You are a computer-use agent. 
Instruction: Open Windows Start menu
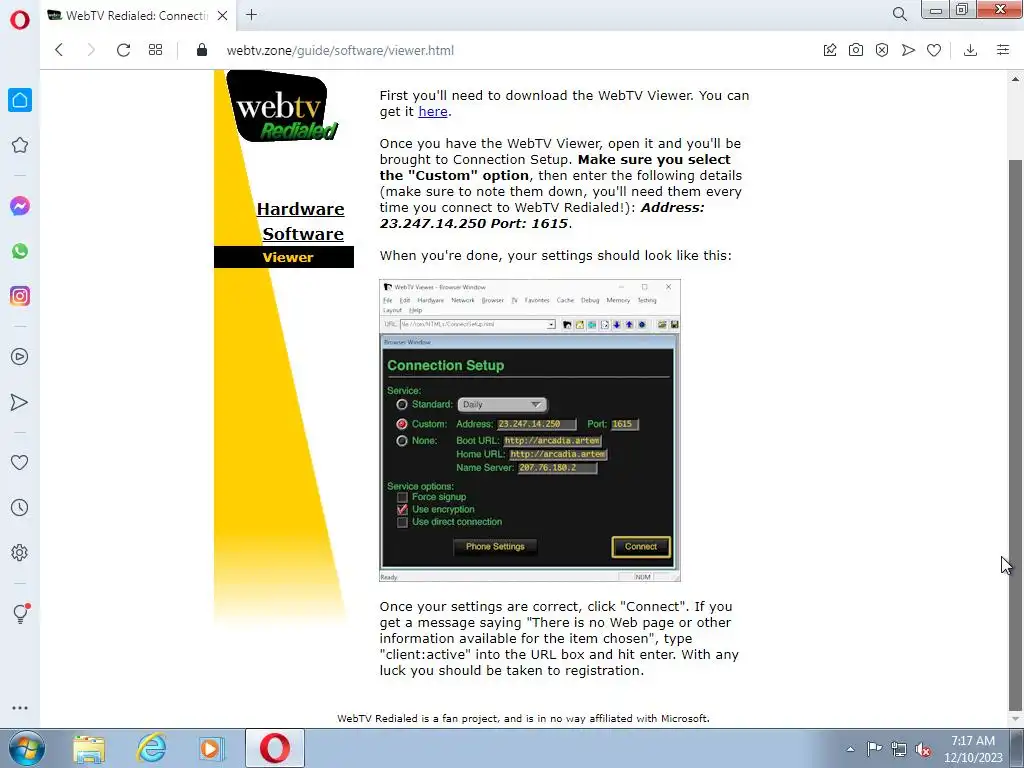point(26,748)
